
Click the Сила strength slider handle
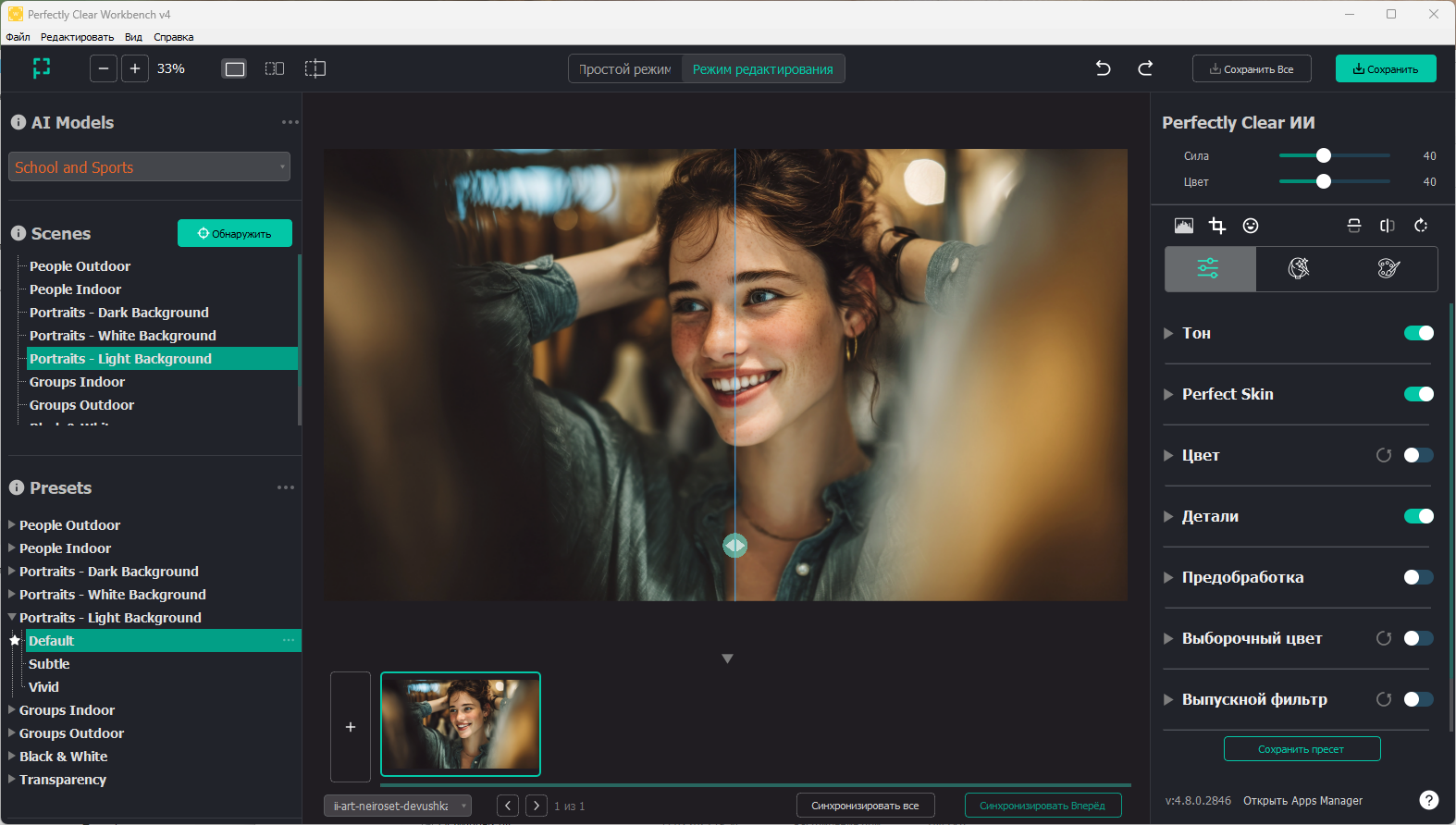tap(1324, 155)
